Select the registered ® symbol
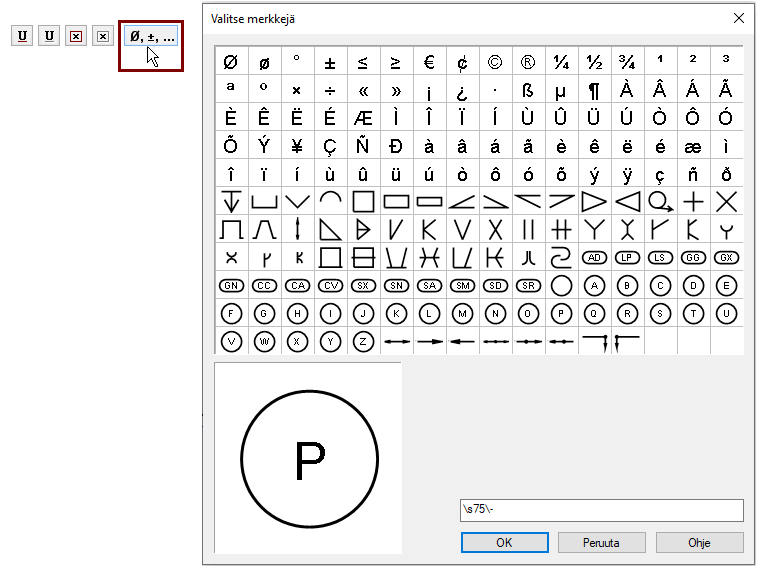758x567 pixels. point(528,62)
